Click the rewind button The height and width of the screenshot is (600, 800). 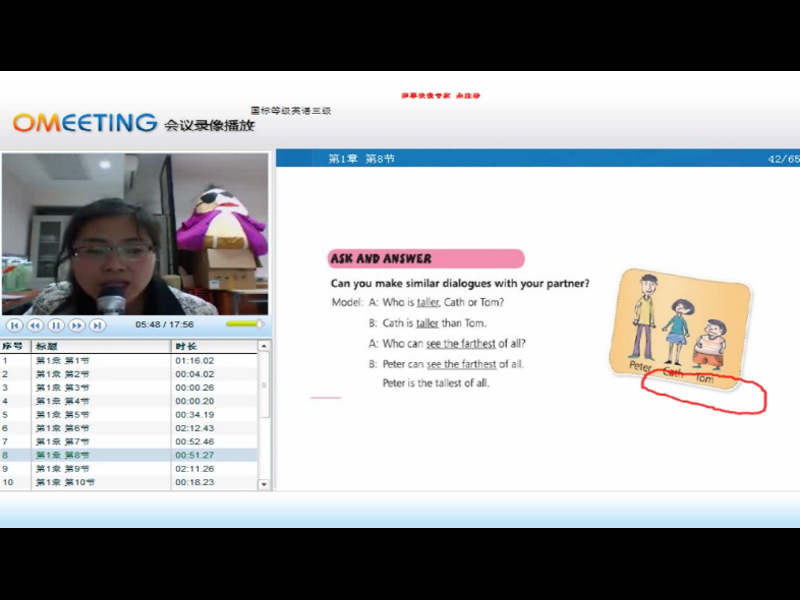[35, 325]
